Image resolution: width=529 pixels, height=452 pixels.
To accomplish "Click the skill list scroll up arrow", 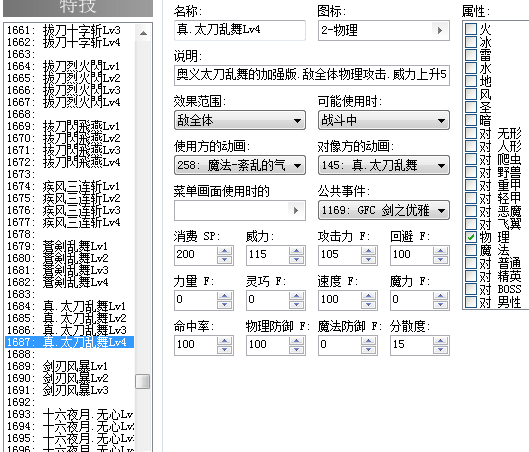I will pyautogui.click(x=143, y=33).
